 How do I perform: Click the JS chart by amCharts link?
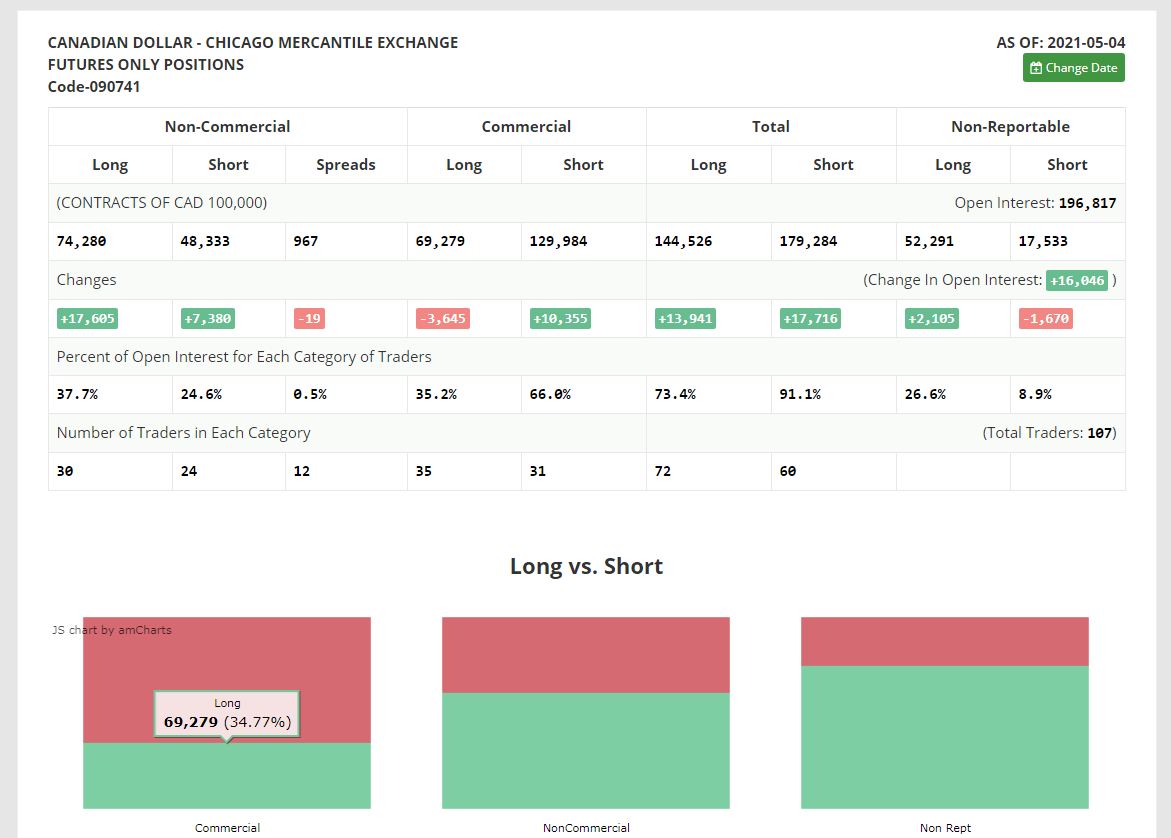112,630
